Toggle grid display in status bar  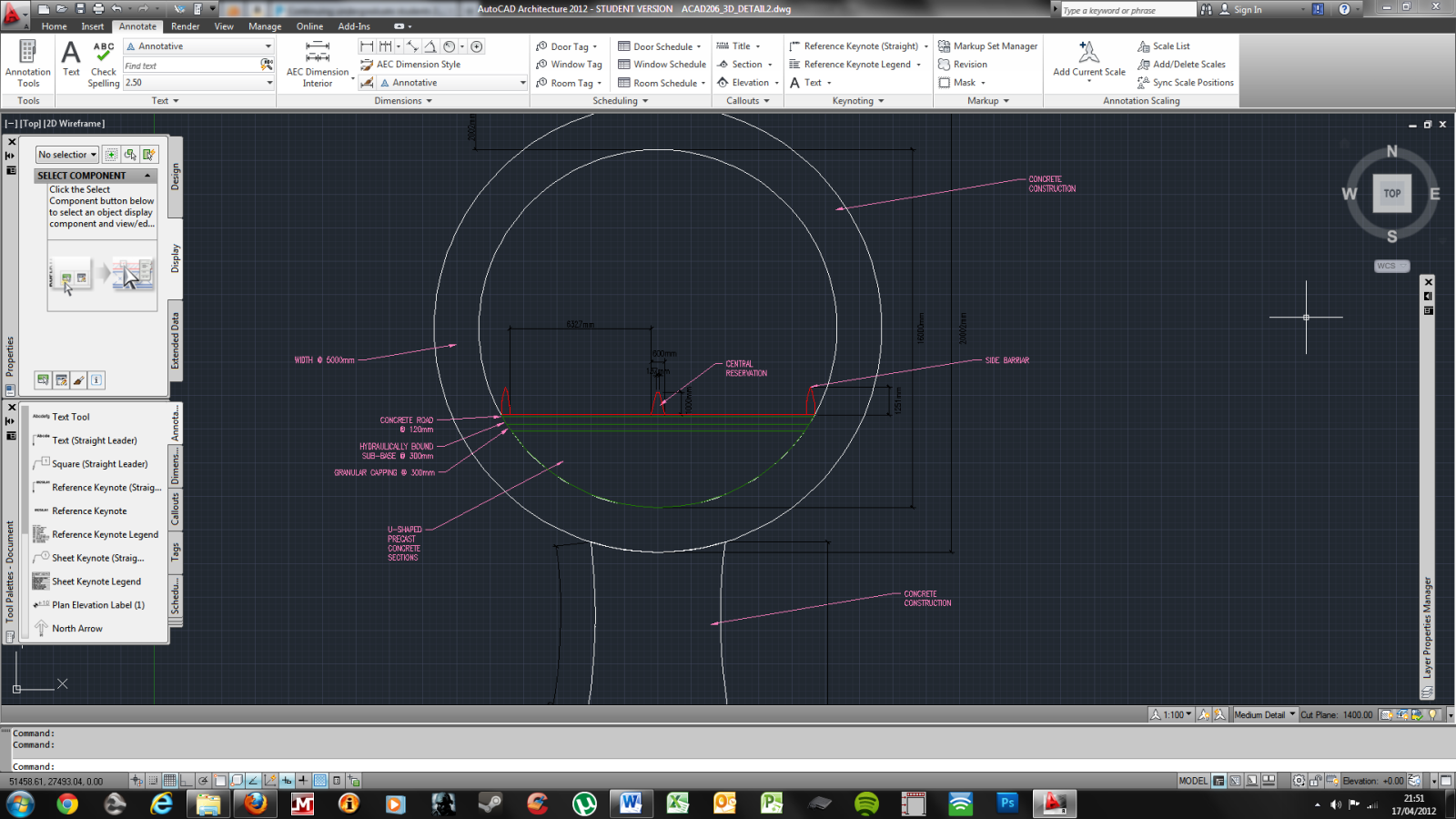(169, 781)
